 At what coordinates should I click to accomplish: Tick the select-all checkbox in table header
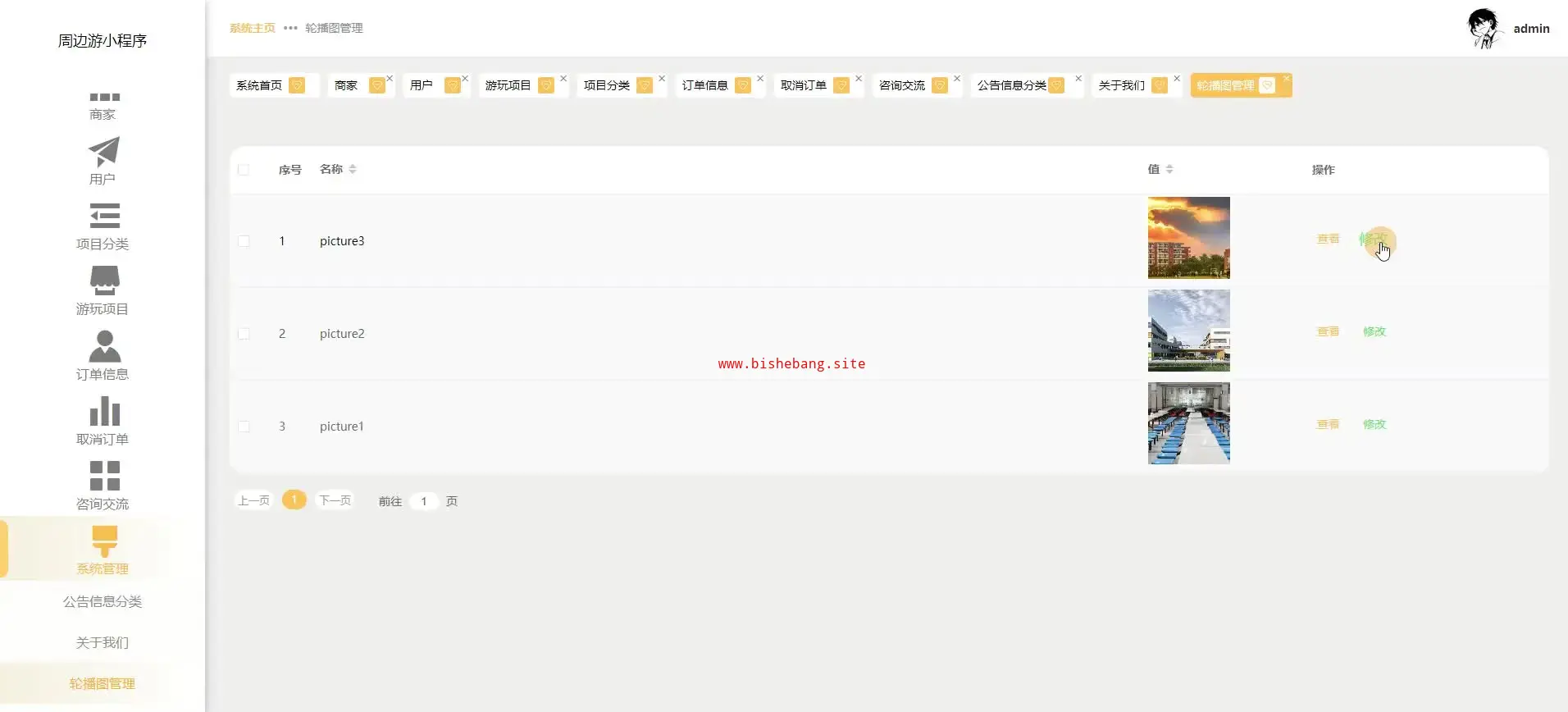point(244,170)
